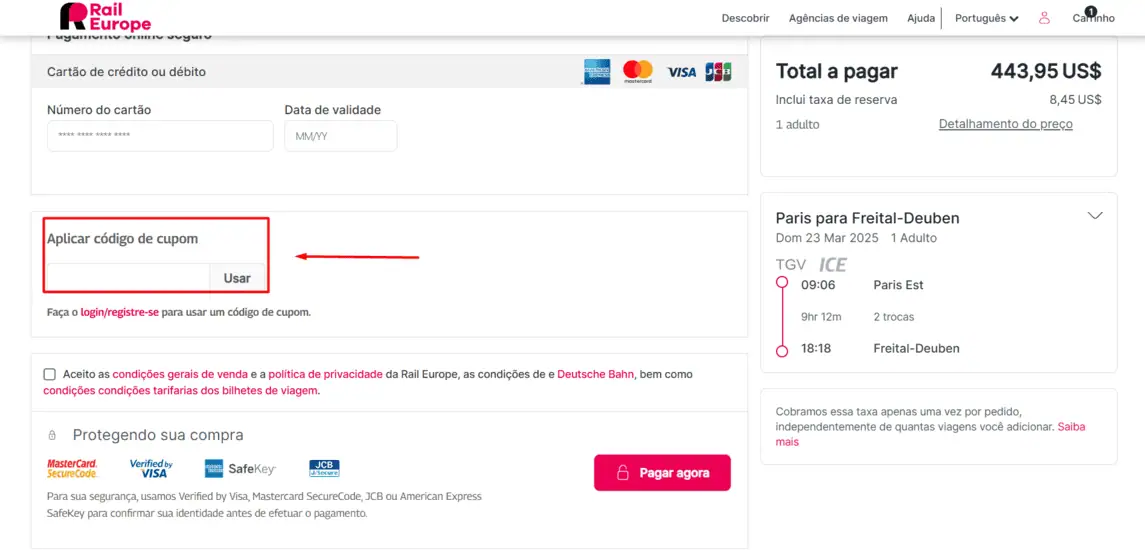Open the user account profile icon

tap(1044, 18)
